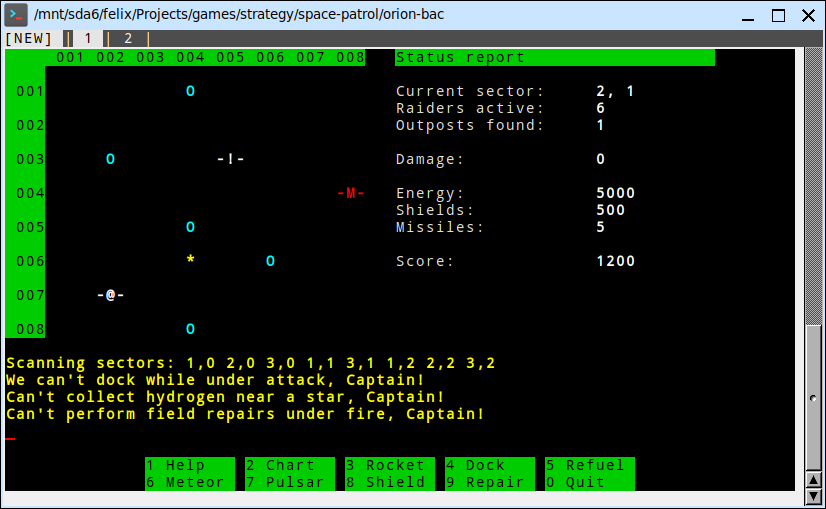Maximize the terminal window

tap(778, 16)
